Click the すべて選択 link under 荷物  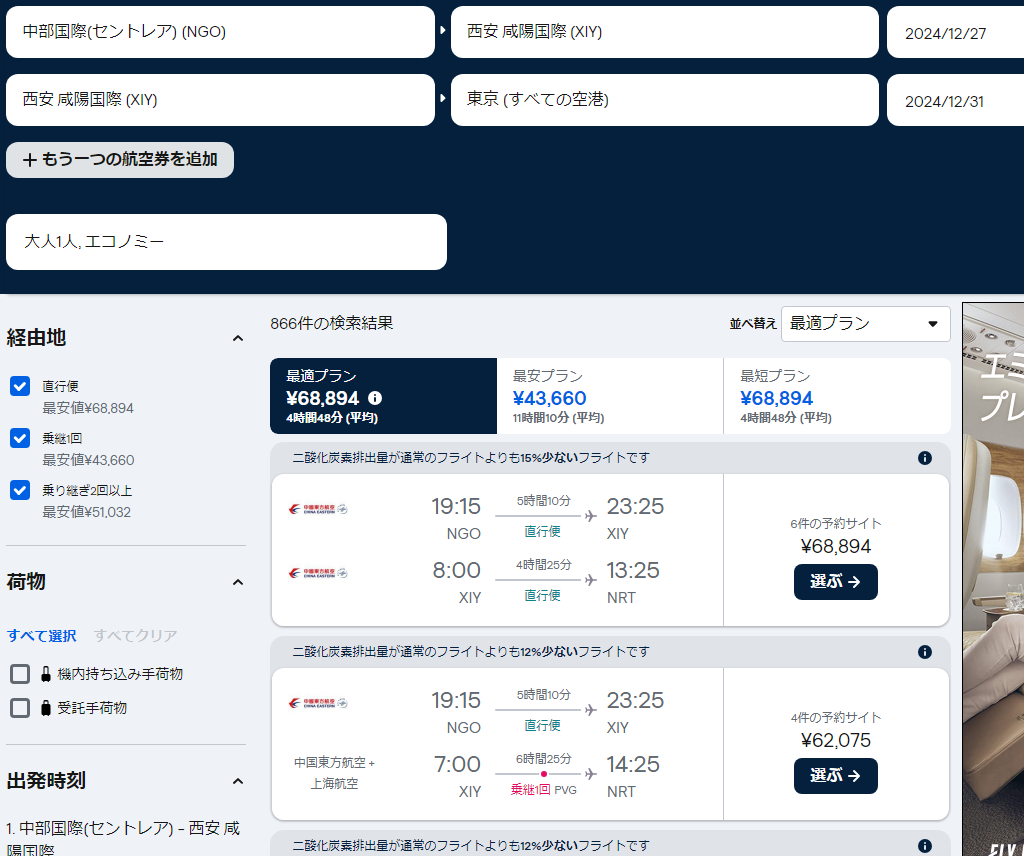(42, 636)
